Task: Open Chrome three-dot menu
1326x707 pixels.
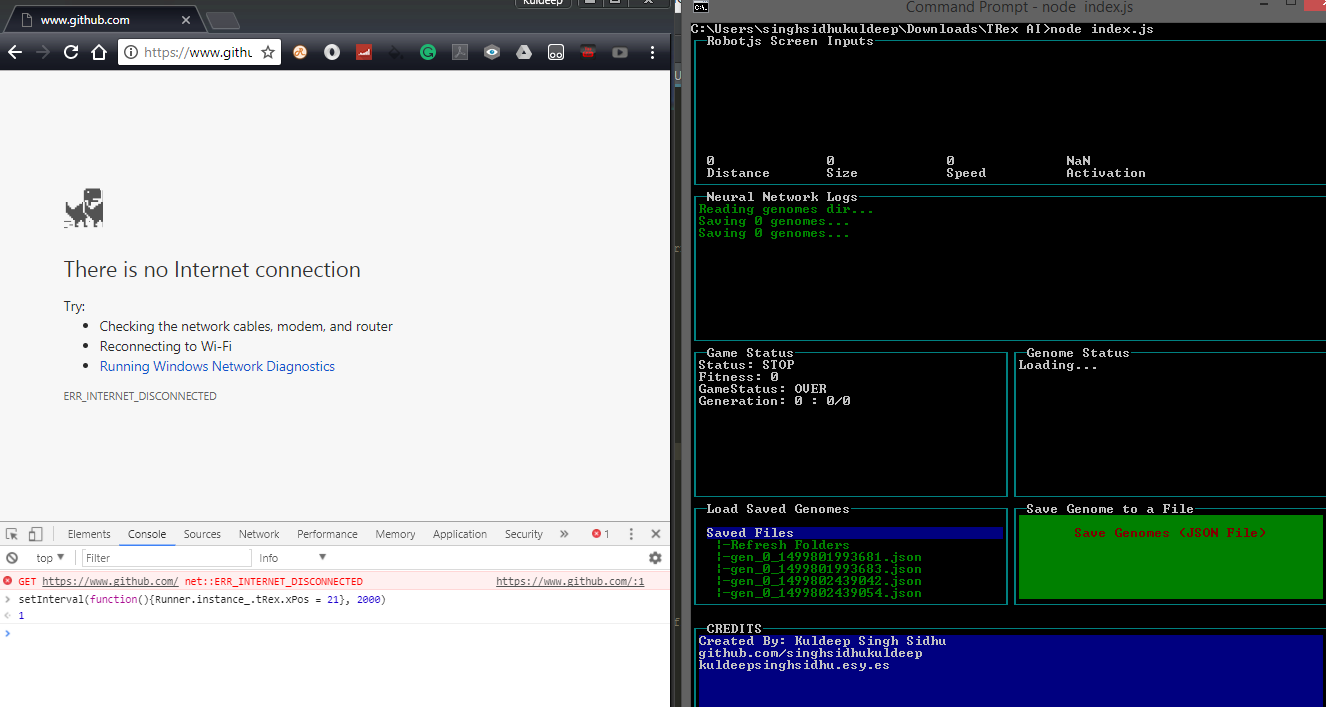Action: click(x=653, y=52)
